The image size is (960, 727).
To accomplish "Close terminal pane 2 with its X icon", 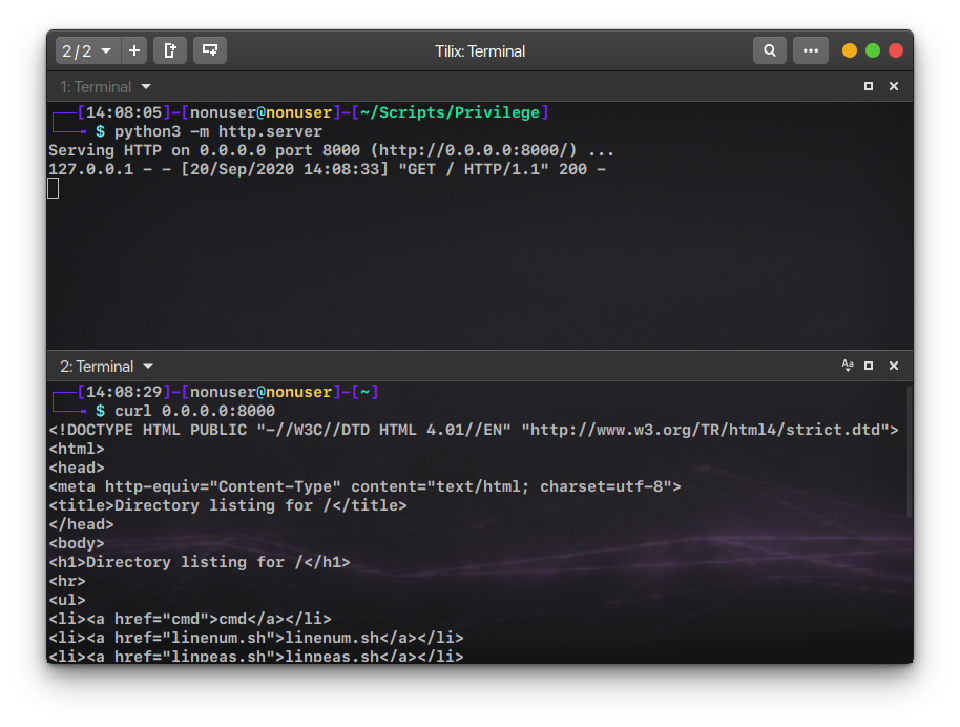I will (894, 367).
